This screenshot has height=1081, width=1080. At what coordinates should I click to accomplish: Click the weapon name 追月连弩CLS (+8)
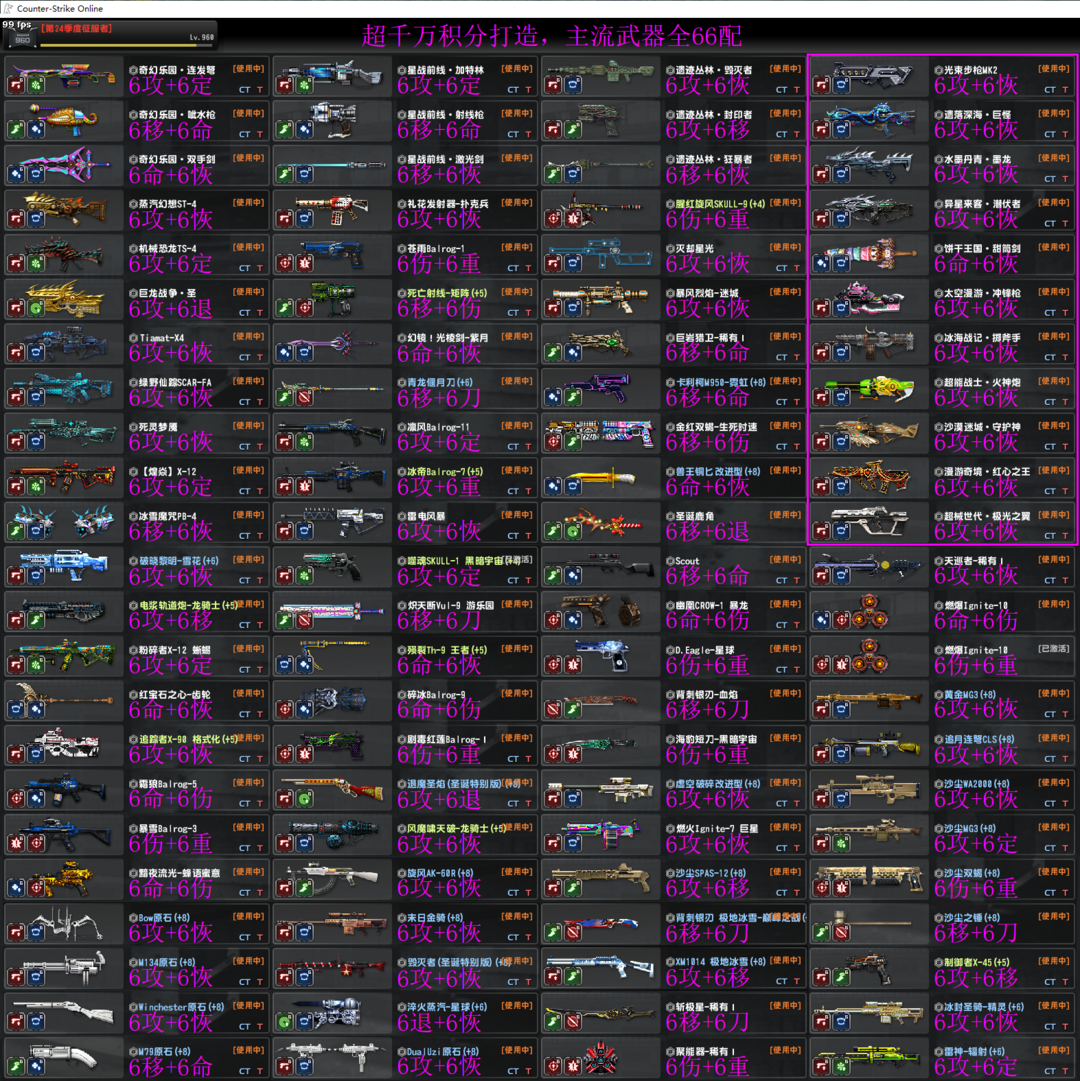(x=979, y=739)
